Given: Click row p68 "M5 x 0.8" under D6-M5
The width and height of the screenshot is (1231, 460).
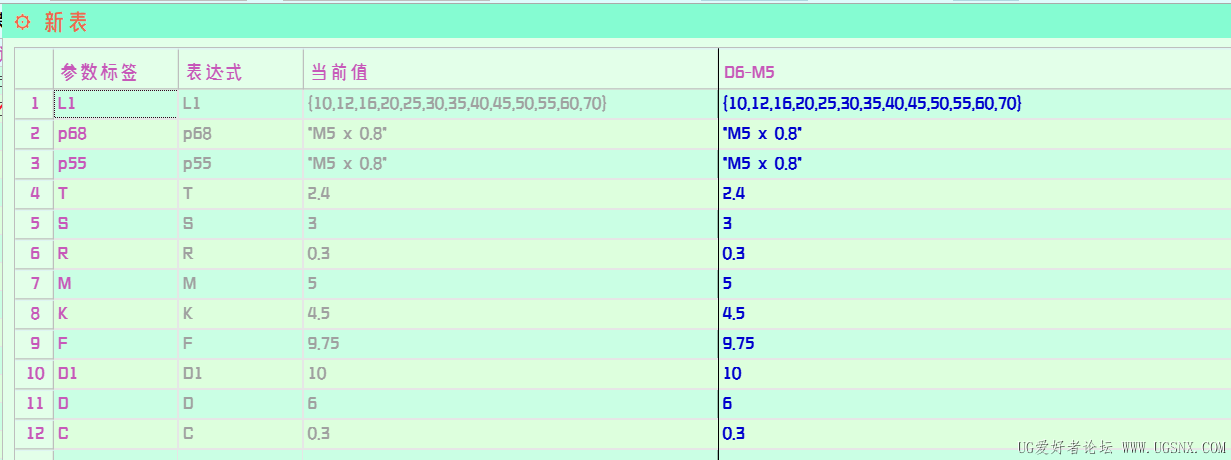Looking at the screenshot, I should point(975,134).
